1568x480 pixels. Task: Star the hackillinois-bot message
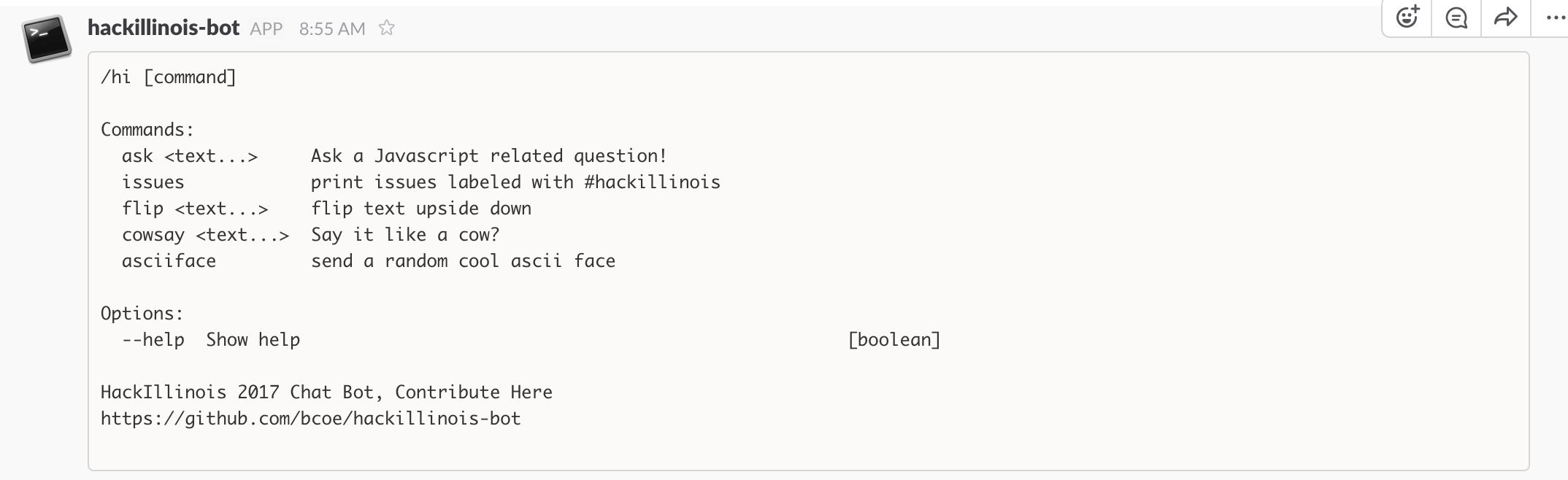coord(387,28)
